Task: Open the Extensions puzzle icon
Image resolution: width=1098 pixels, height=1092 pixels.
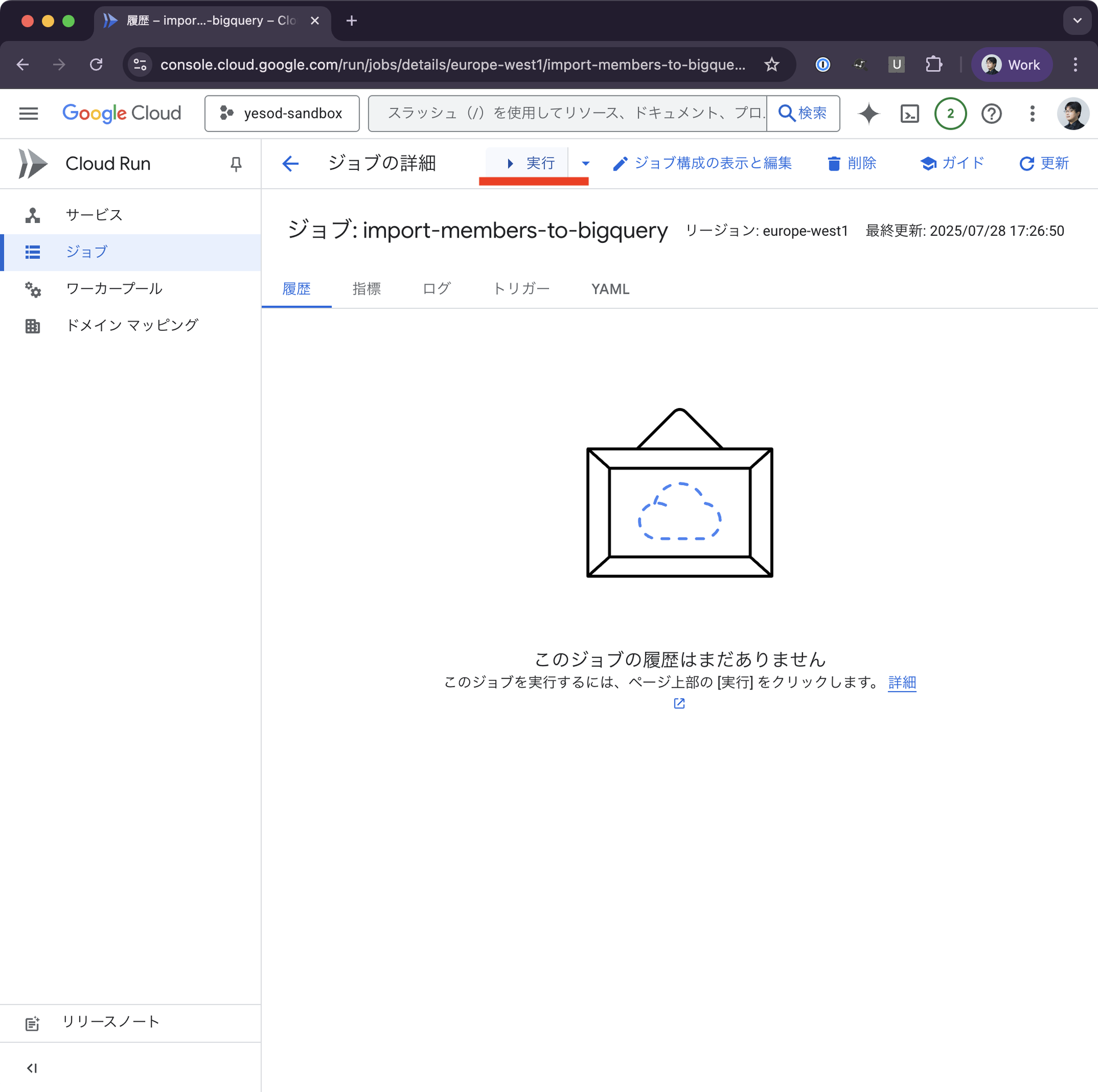Action: tap(934, 65)
